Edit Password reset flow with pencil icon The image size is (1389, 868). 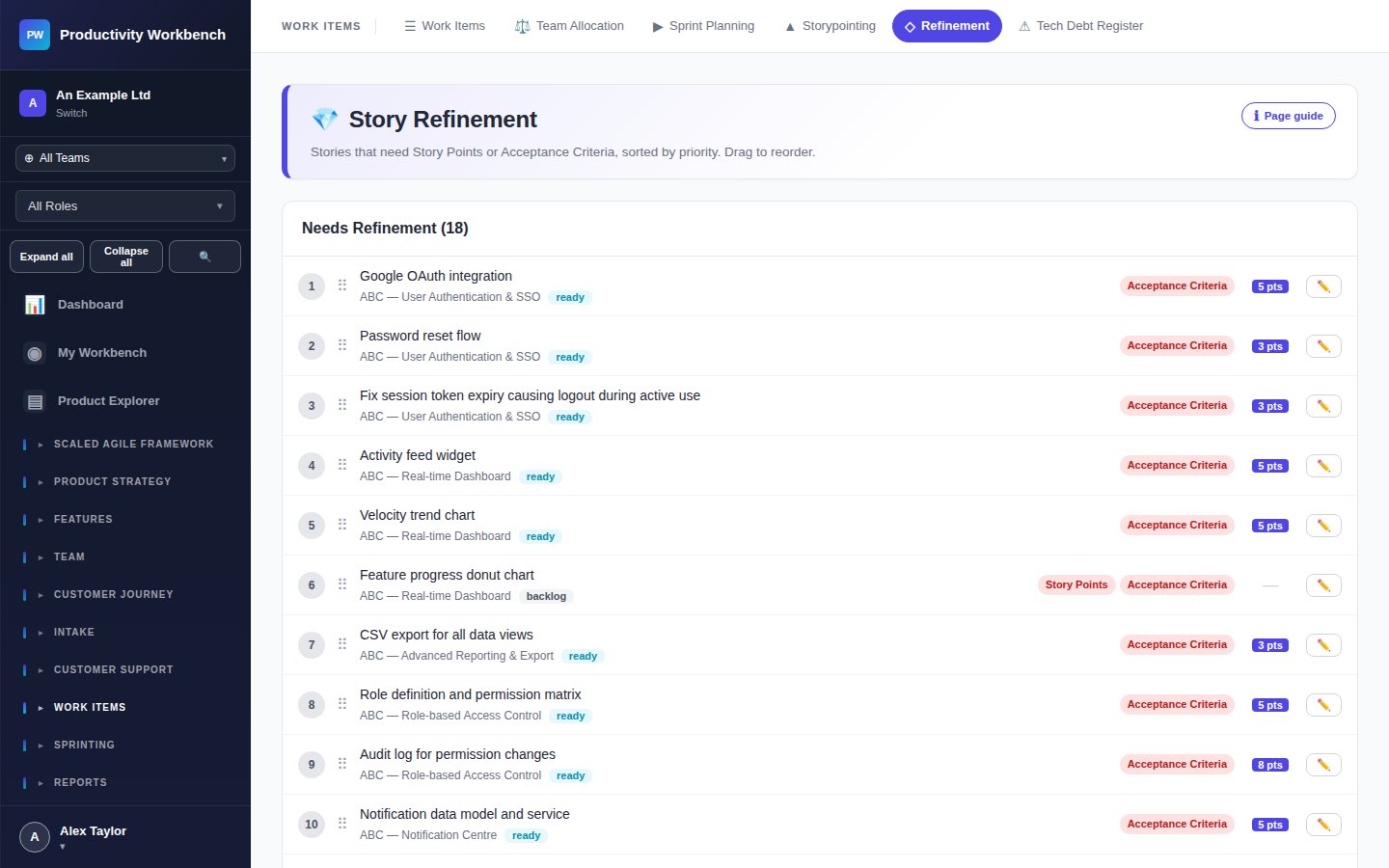[1323, 346]
